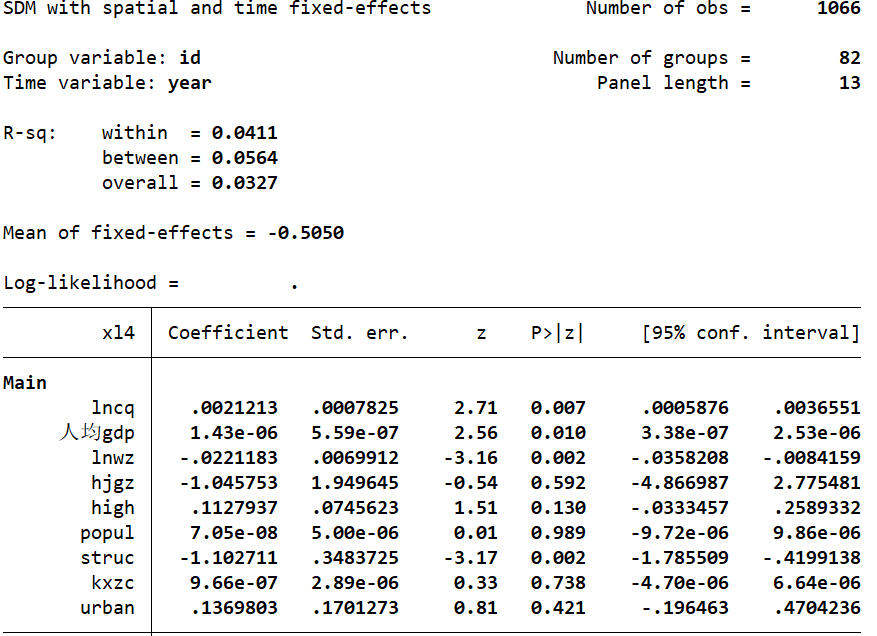
Task: Click the 95% conf. interval header
Action: coord(751,333)
